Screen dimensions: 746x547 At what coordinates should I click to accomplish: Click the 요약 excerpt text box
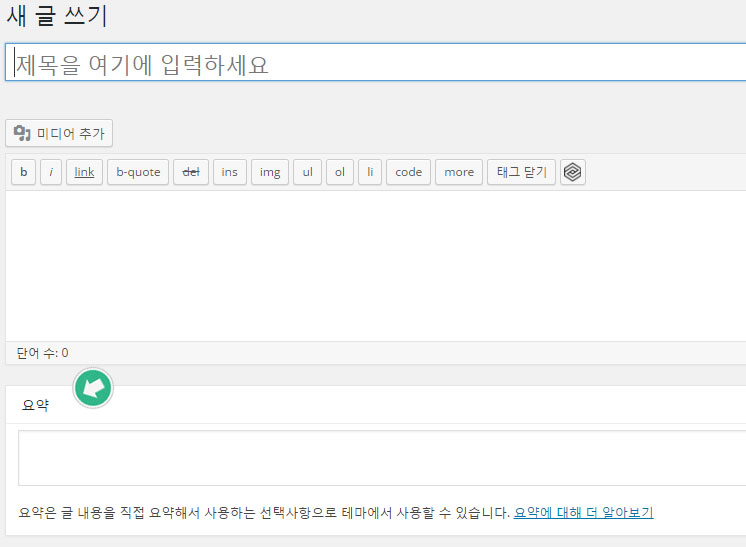380,458
